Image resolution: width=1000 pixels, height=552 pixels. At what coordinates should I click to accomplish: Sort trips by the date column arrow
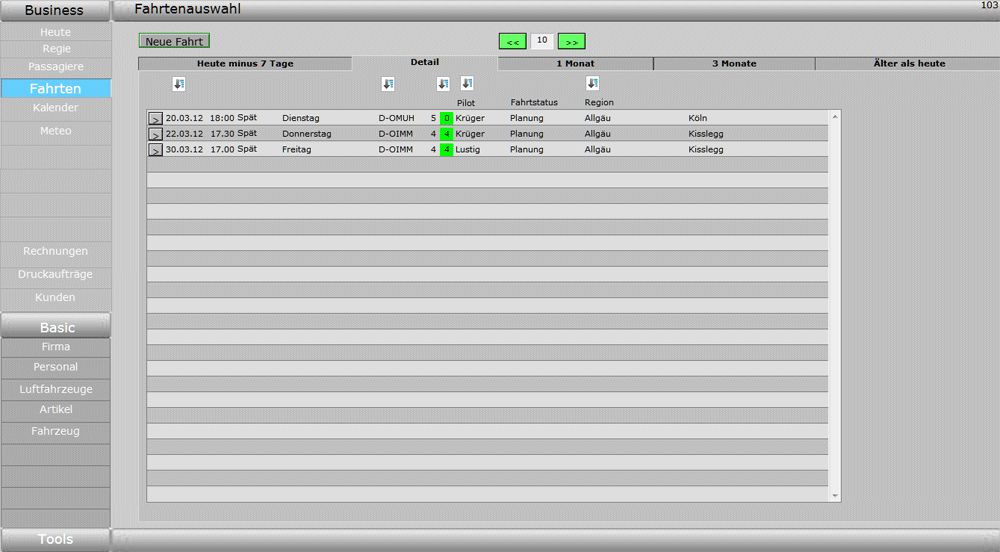click(x=179, y=84)
